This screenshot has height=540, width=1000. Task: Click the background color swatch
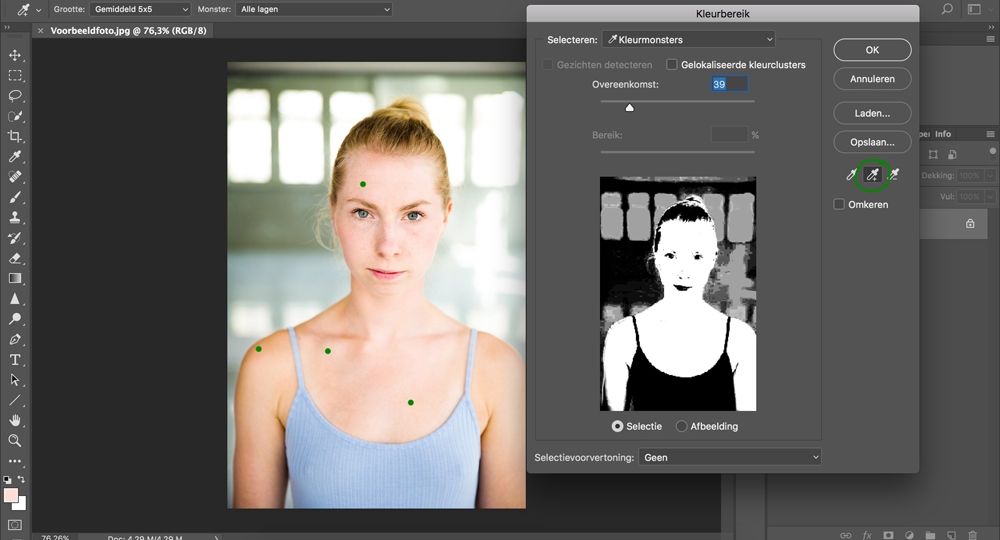[22, 505]
